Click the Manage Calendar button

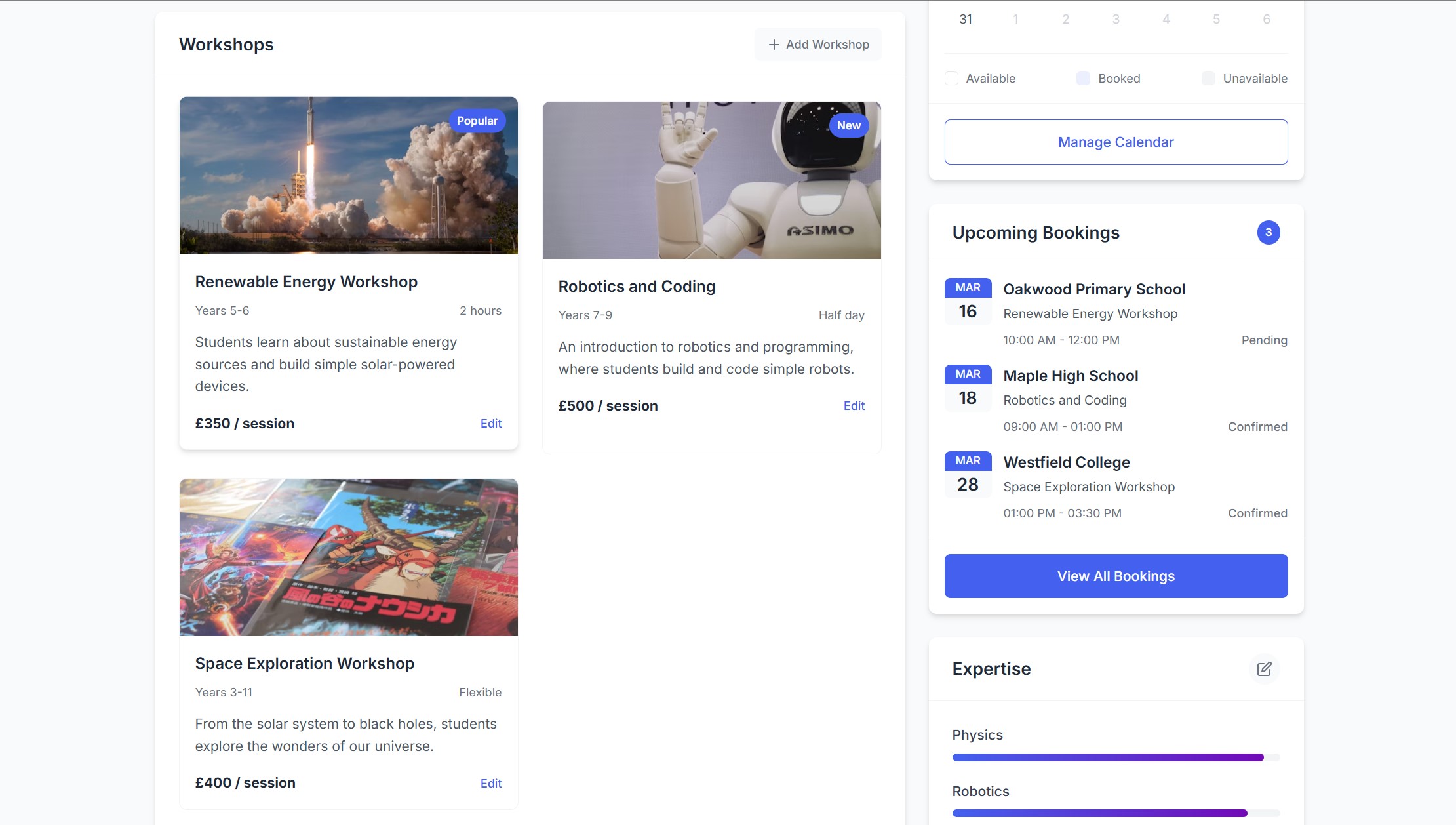1116,142
